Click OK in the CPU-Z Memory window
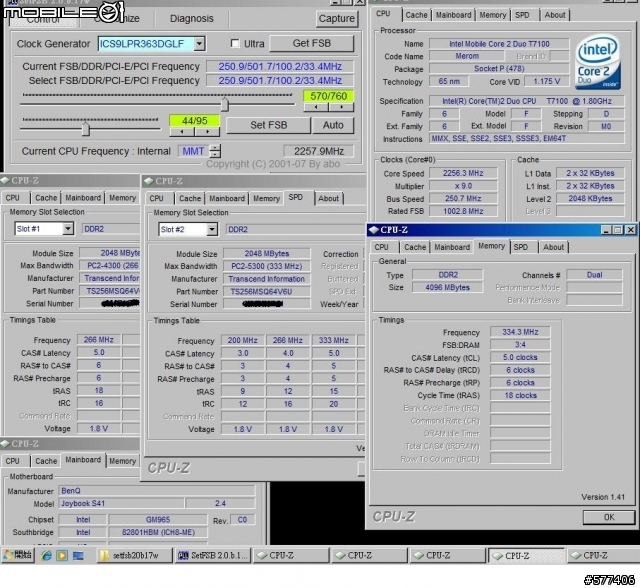This screenshot has width=640, height=588. click(x=609, y=517)
